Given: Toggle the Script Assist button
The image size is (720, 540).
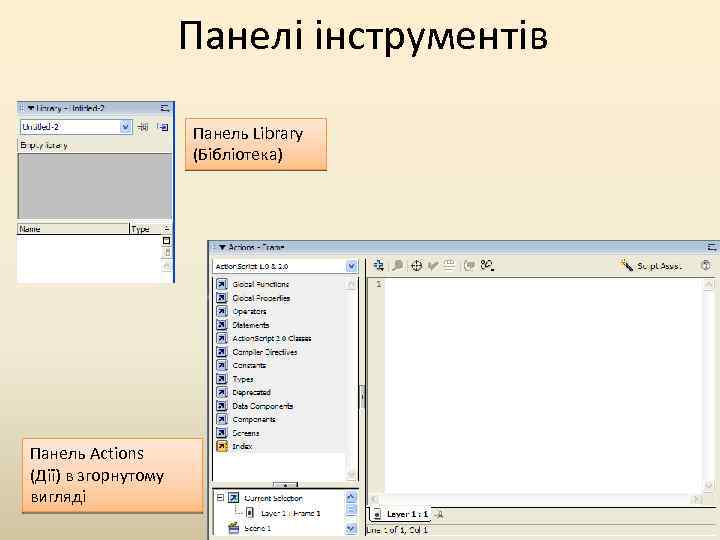Looking at the screenshot, I should pos(651,265).
